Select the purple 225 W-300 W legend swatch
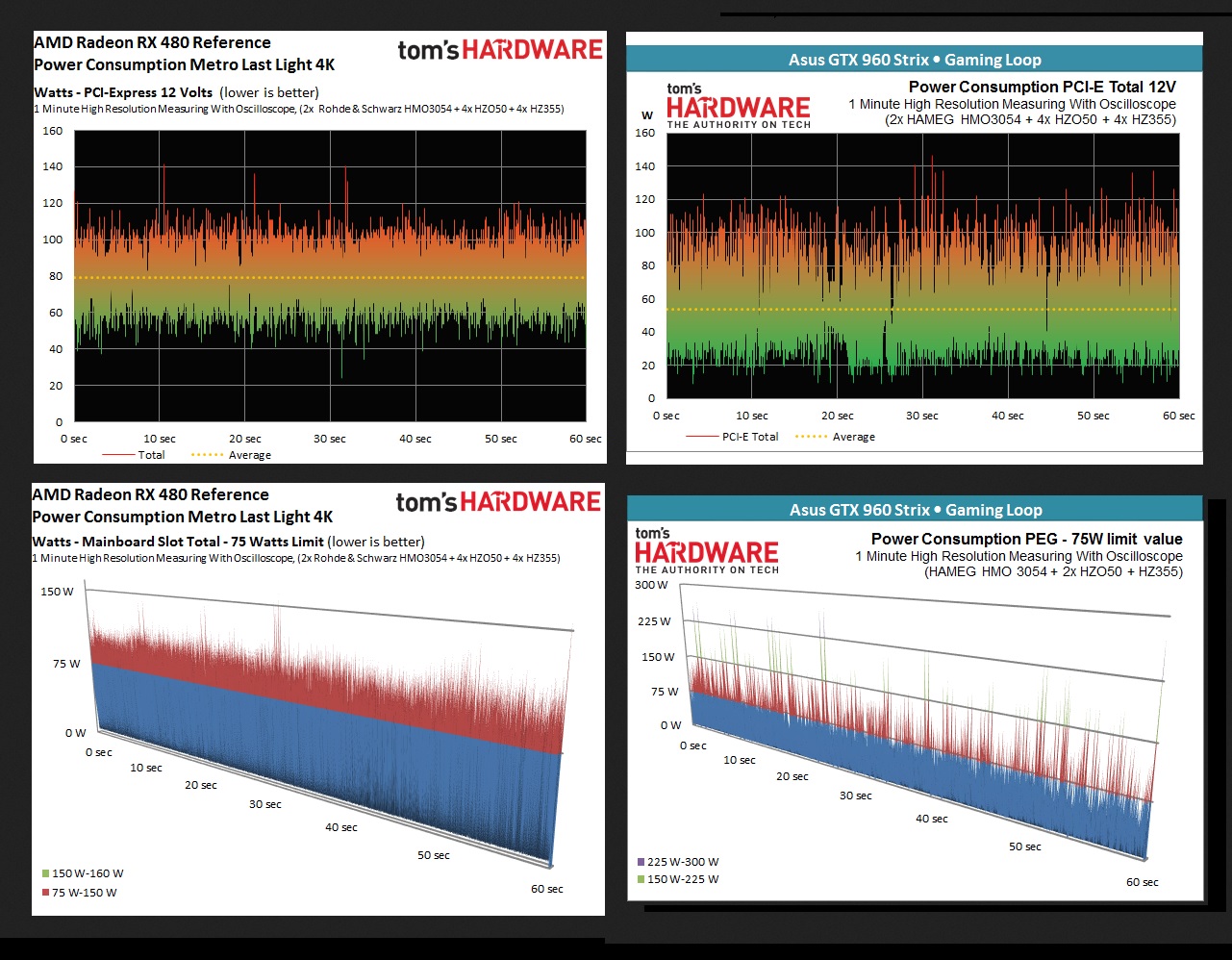 [641, 862]
